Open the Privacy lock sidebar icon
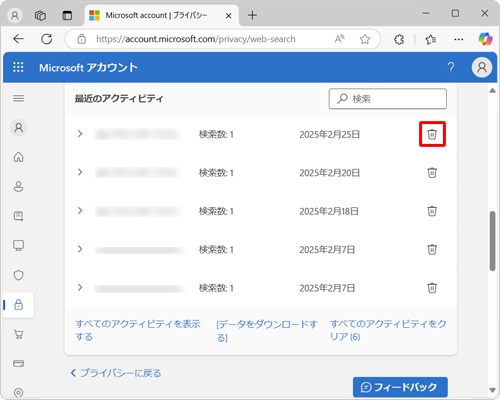 click(19, 305)
